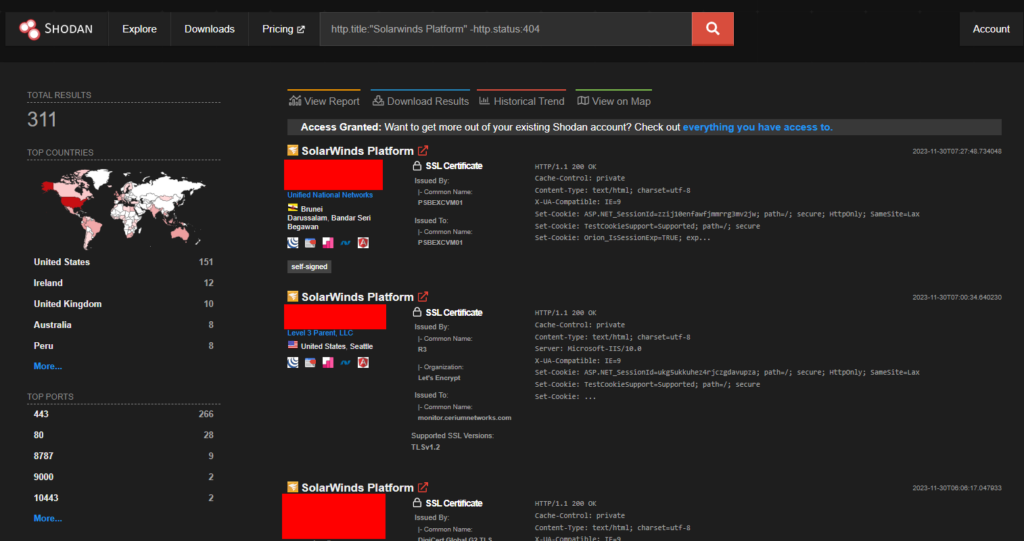The width and height of the screenshot is (1024, 541).
Task: Click gray-red card icon in Seattle result
Action: (x=310, y=363)
